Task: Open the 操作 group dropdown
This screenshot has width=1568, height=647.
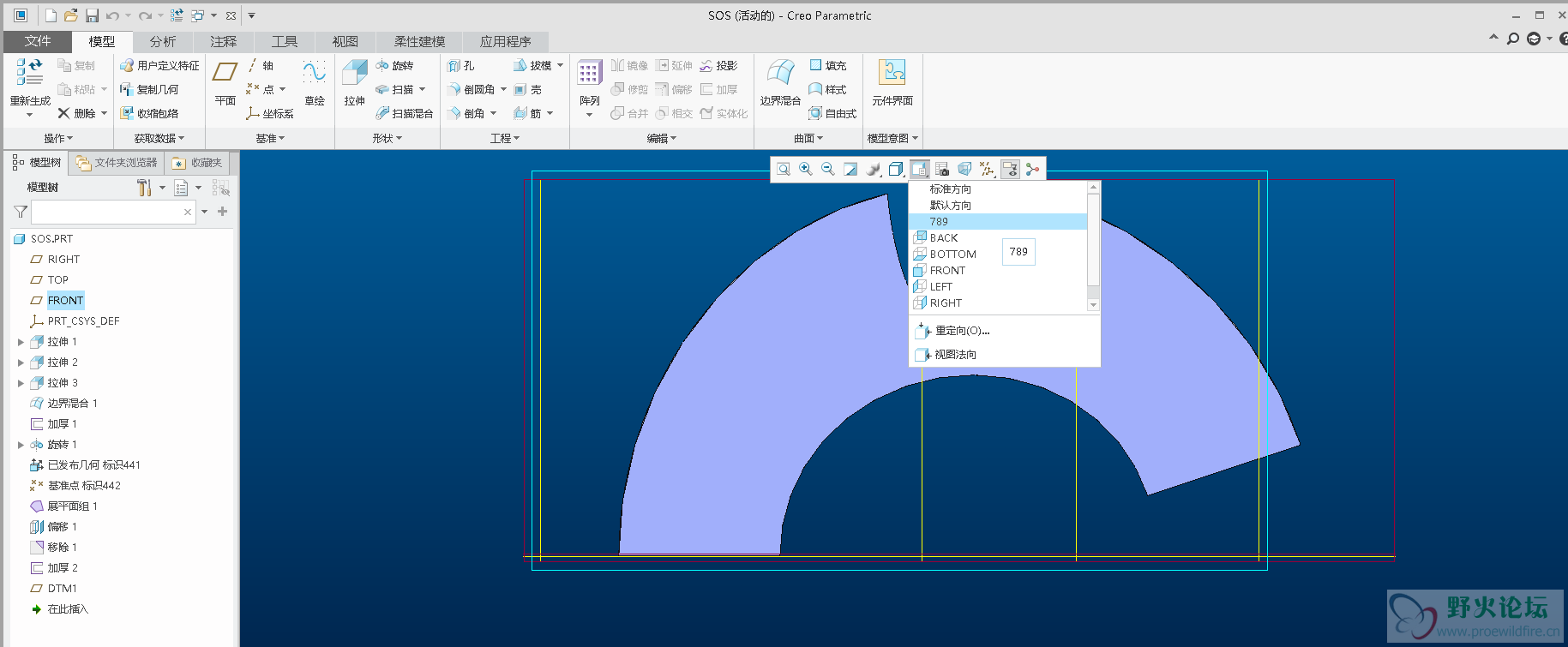Action: 58,138
